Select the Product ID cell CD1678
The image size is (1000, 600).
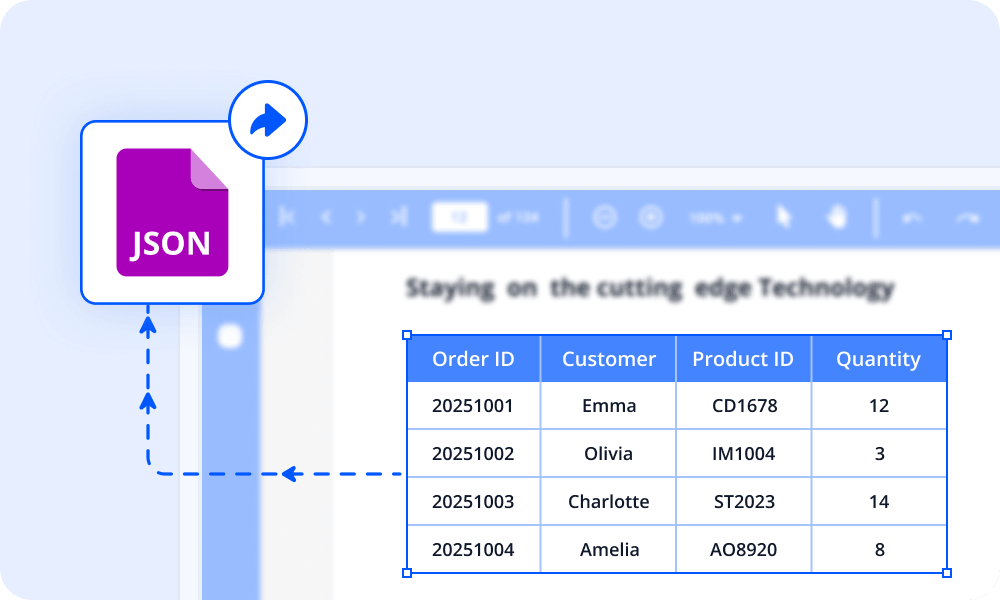743,406
